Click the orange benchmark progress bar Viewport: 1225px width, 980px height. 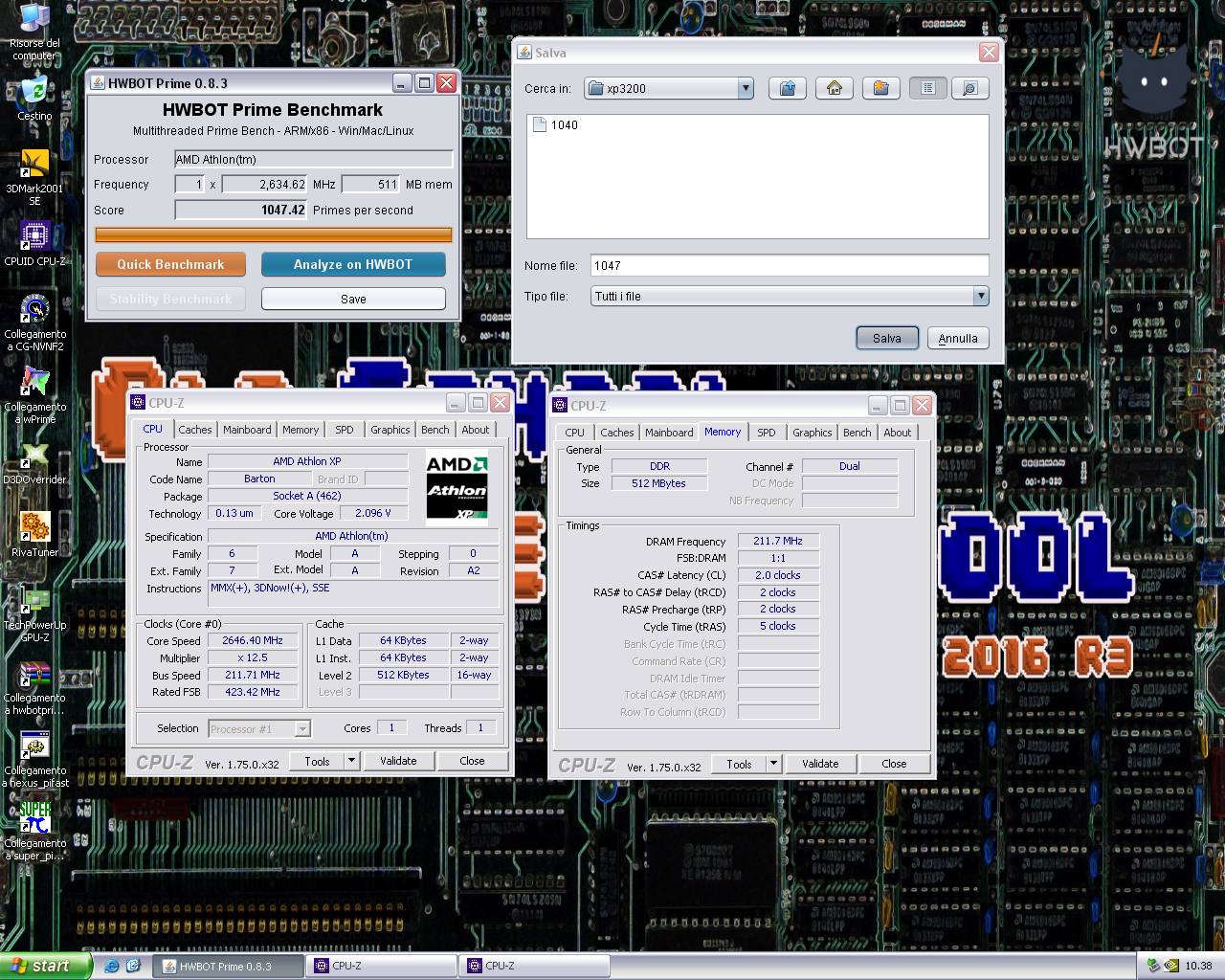click(x=274, y=234)
